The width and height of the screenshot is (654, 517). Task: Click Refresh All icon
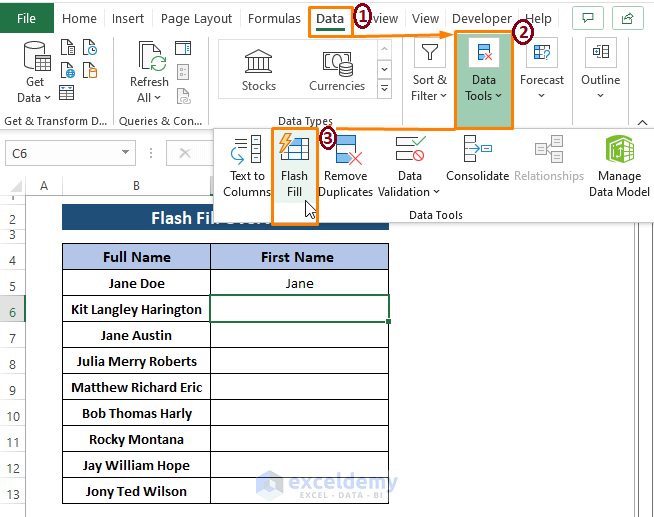149,72
